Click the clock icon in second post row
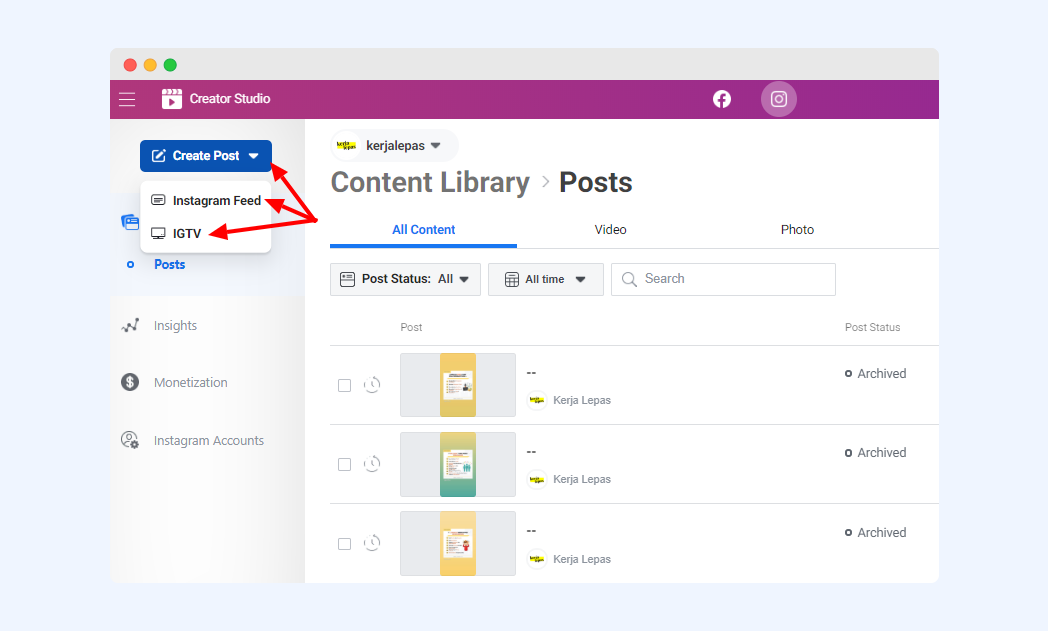Viewport: 1048px width, 631px height. (x=372, y=464)
